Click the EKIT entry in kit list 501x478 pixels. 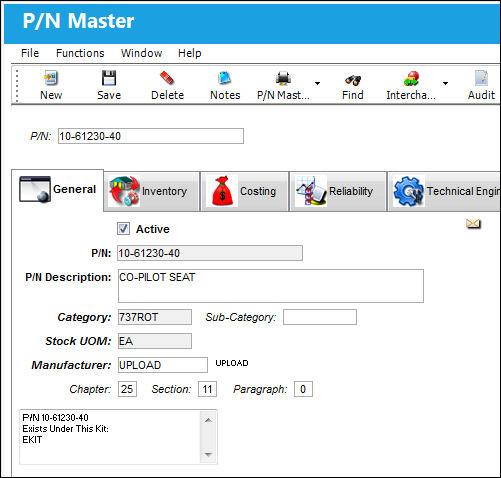32,440
